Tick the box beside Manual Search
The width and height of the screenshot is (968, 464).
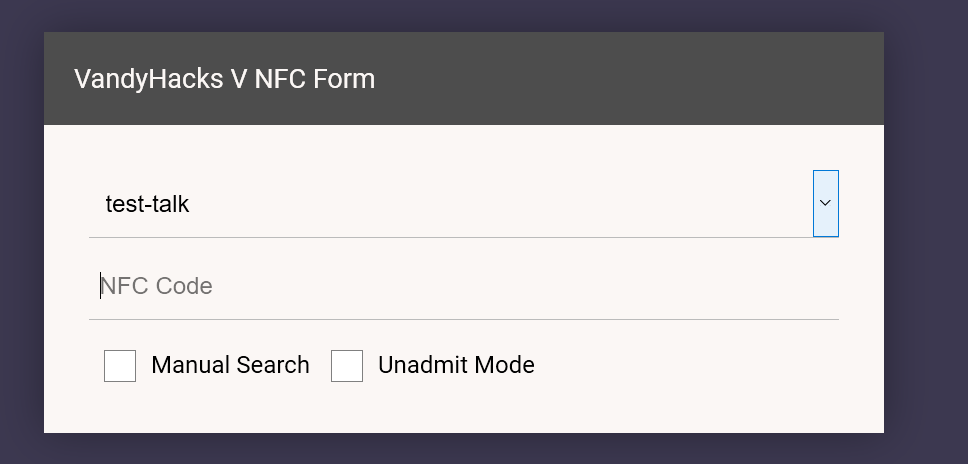(x=120, y=366)
